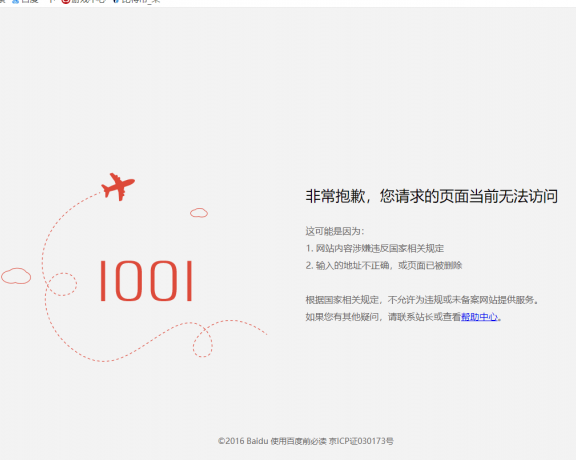Click the heading 非常抱歉，您请求的页面当前无法访问
Screen dimensions: 576x460
point(432,196)
